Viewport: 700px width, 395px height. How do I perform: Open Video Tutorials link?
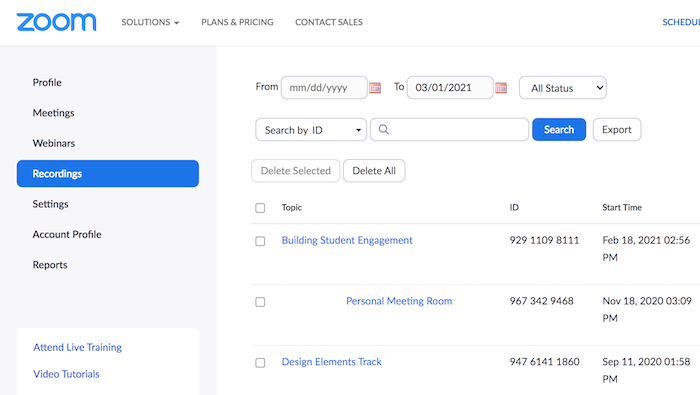pyautogui.click(x=66, y=374)
